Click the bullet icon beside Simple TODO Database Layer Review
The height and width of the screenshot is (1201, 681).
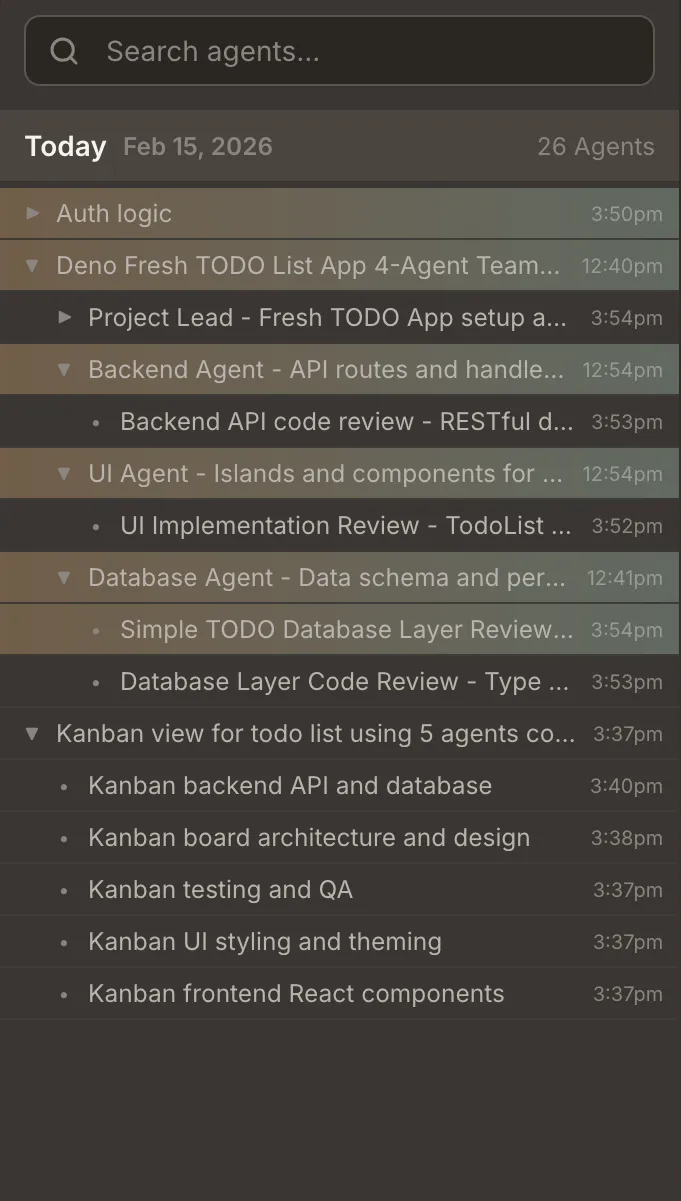(x=95, y=629)
